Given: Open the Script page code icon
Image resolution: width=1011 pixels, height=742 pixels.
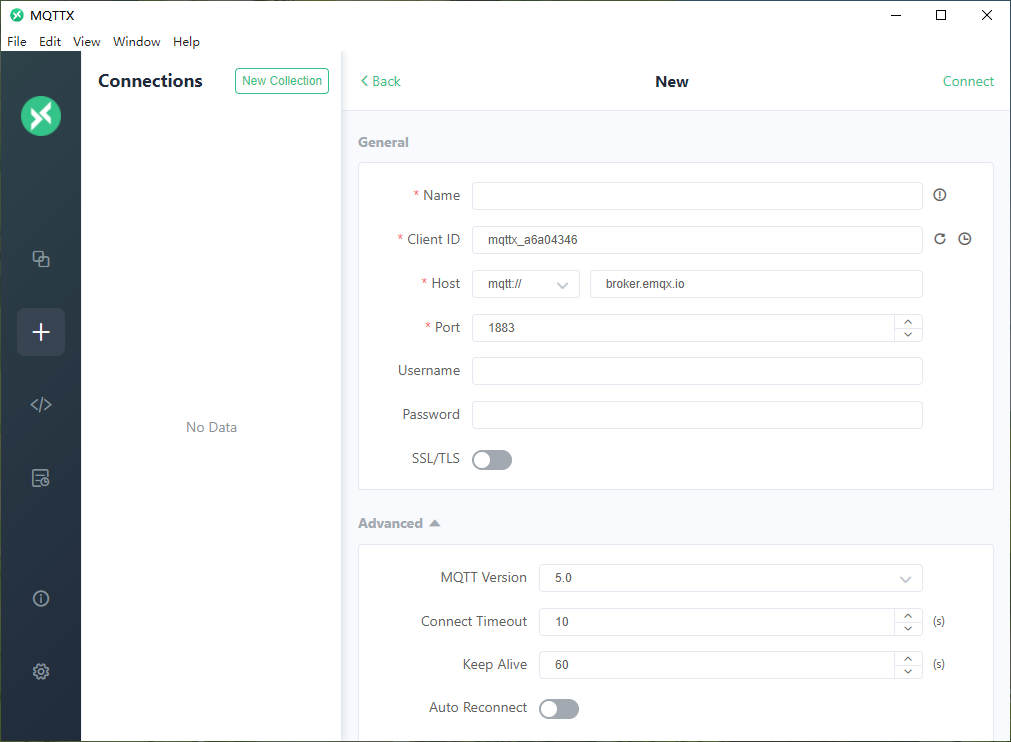Looking at the screenshot, I should pyautogui.click(x=41, y=405).
